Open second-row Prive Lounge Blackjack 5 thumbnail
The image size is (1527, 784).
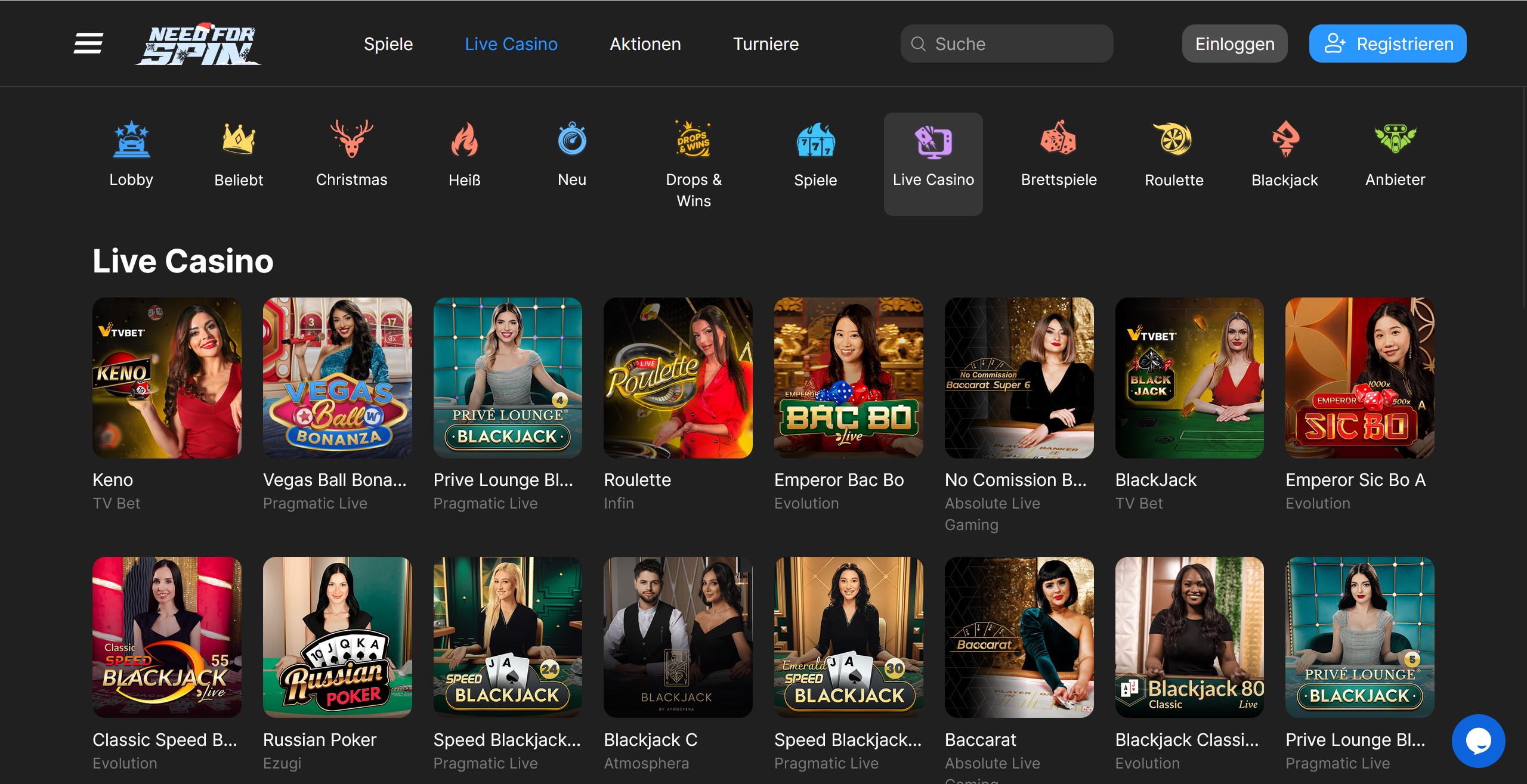coord(1360,637)
